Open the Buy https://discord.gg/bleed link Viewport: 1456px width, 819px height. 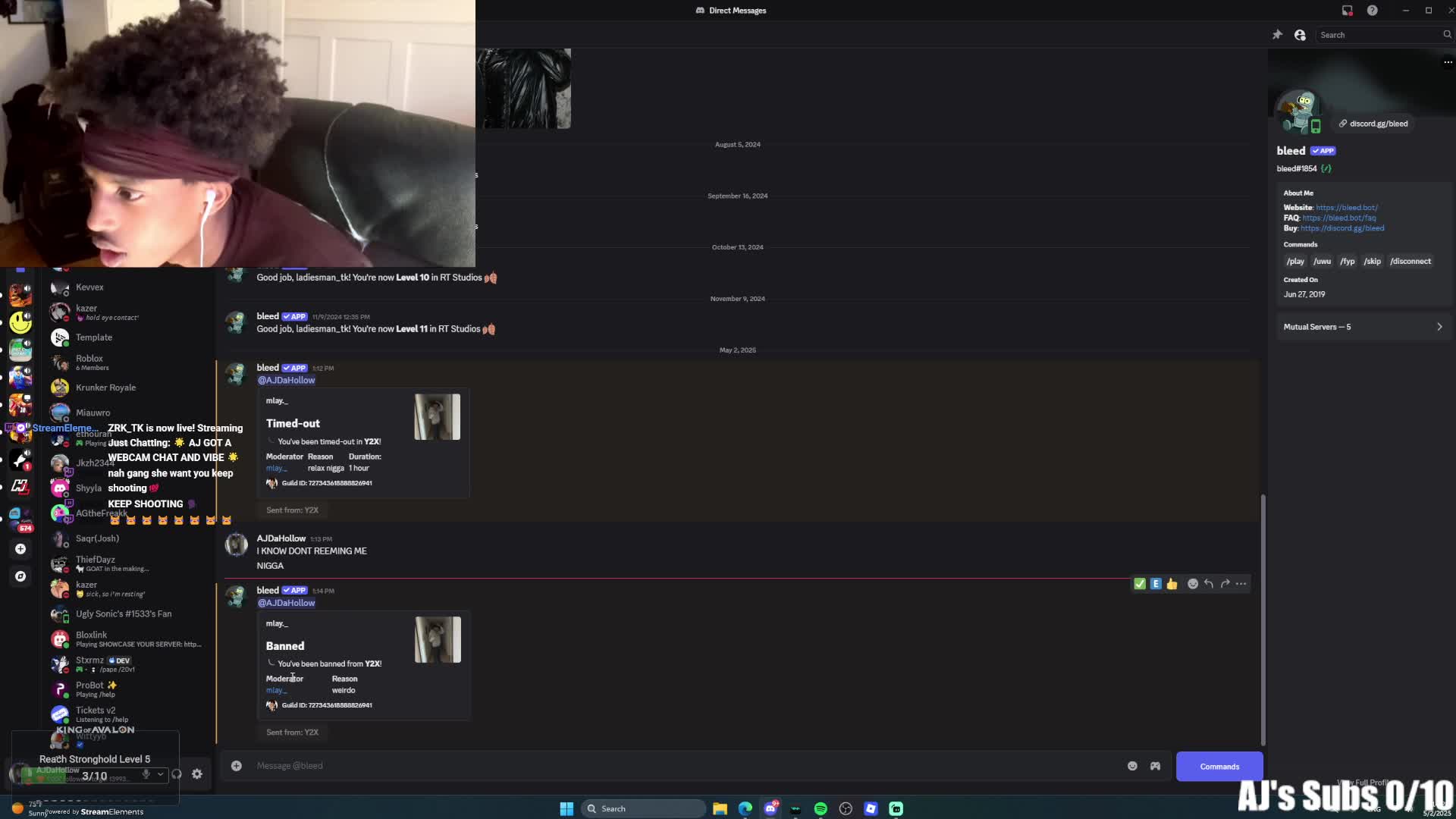click(x=1341, y=228)
